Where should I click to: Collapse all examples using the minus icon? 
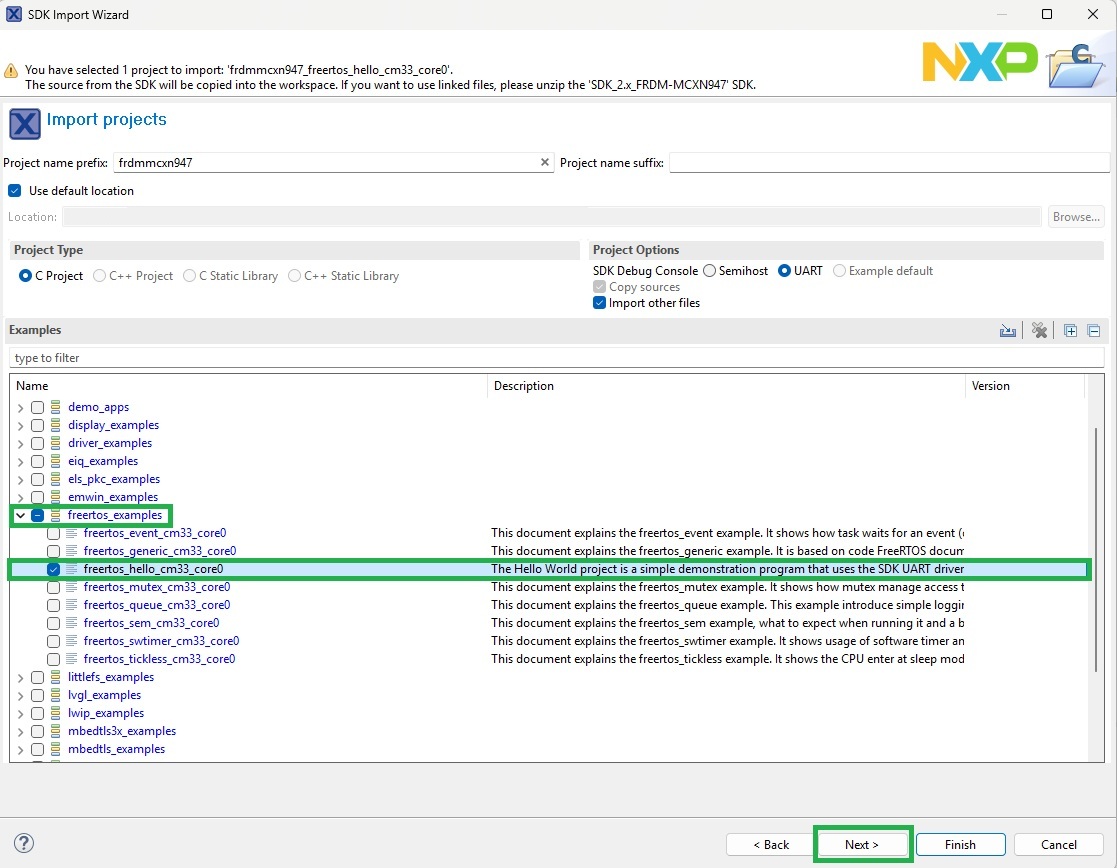[x=1094, y=330]
